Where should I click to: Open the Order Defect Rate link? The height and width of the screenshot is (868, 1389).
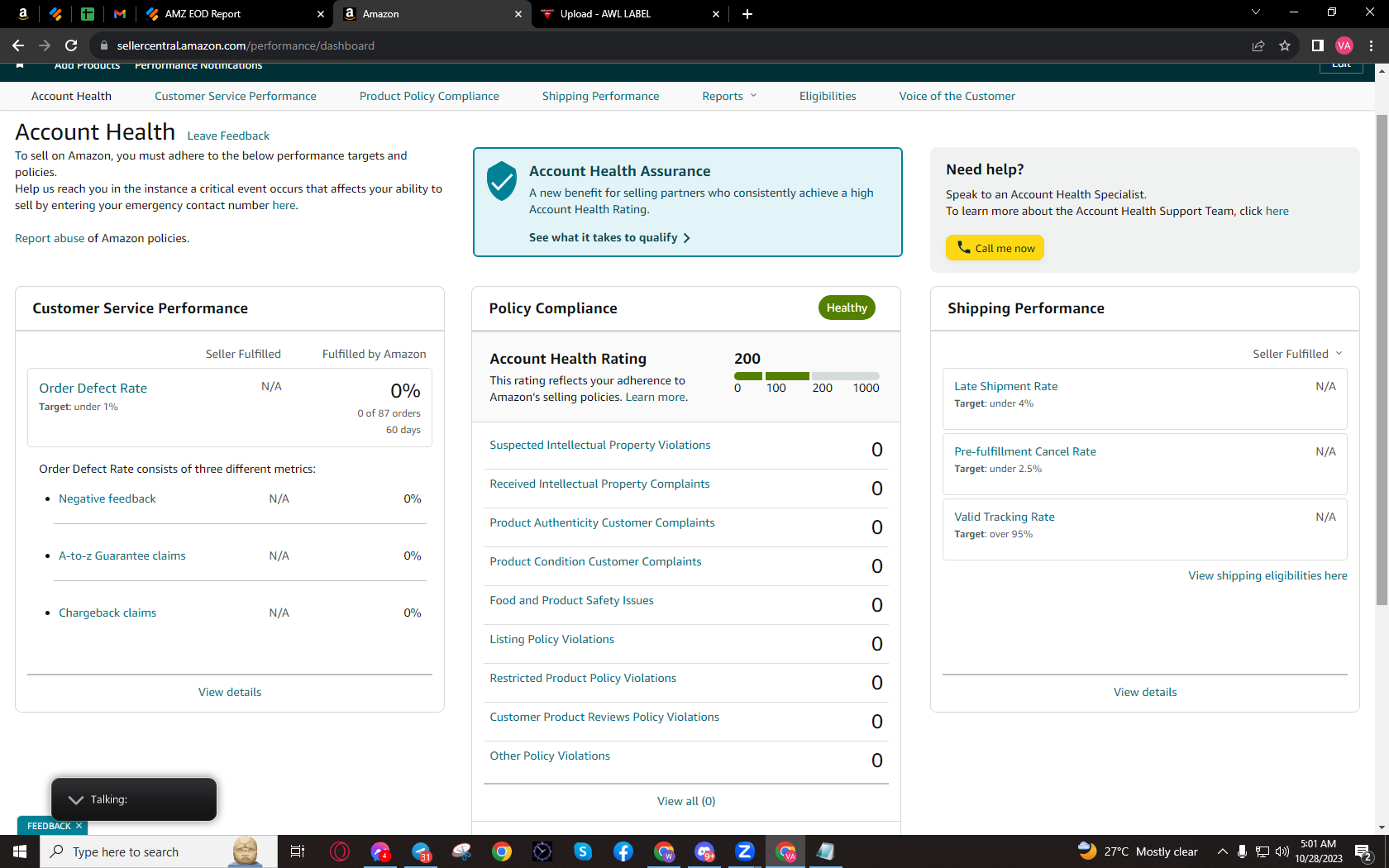click(93, 388)
